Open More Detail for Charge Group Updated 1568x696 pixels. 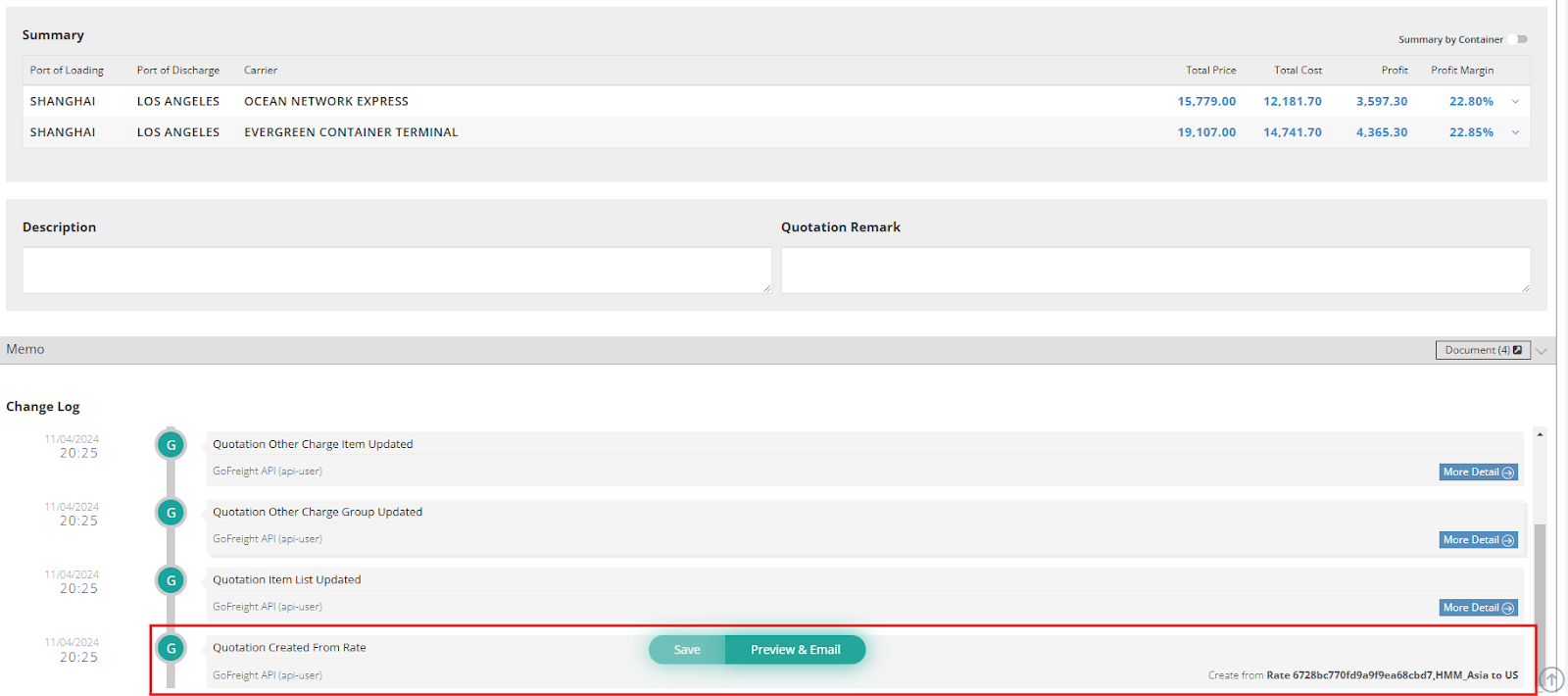point(1478,540)
